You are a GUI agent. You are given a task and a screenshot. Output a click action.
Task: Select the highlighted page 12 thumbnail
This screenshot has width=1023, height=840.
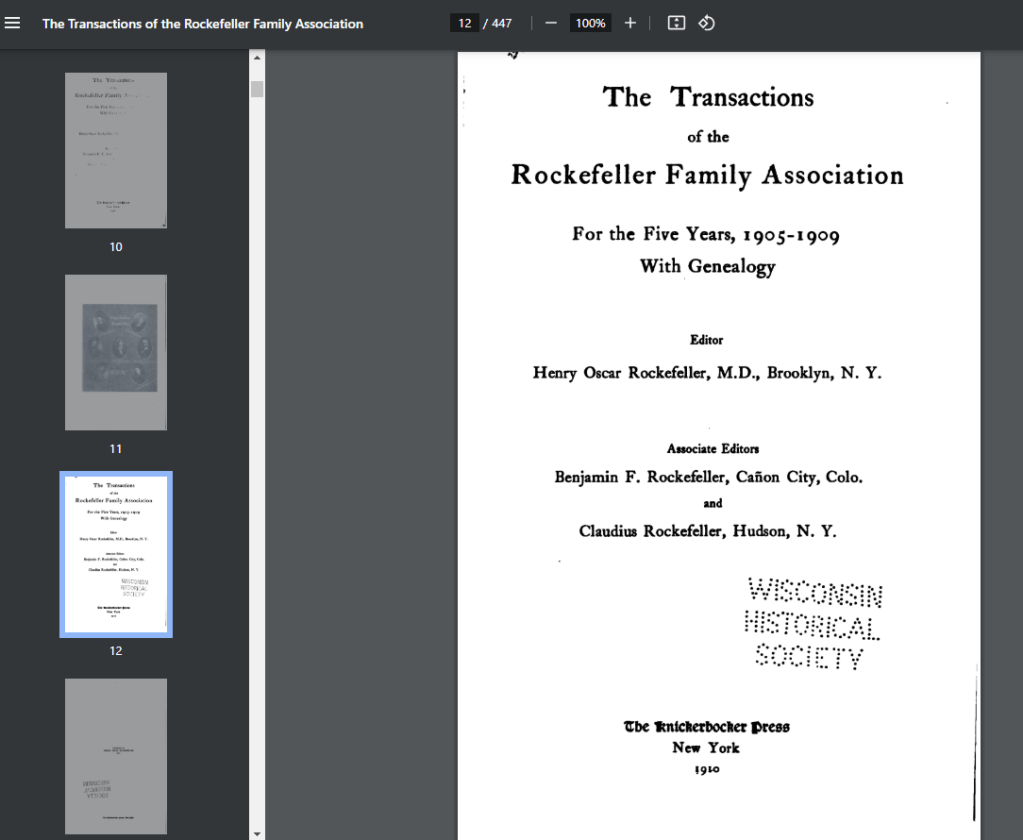pyautogui.click(x=116, y=554)
